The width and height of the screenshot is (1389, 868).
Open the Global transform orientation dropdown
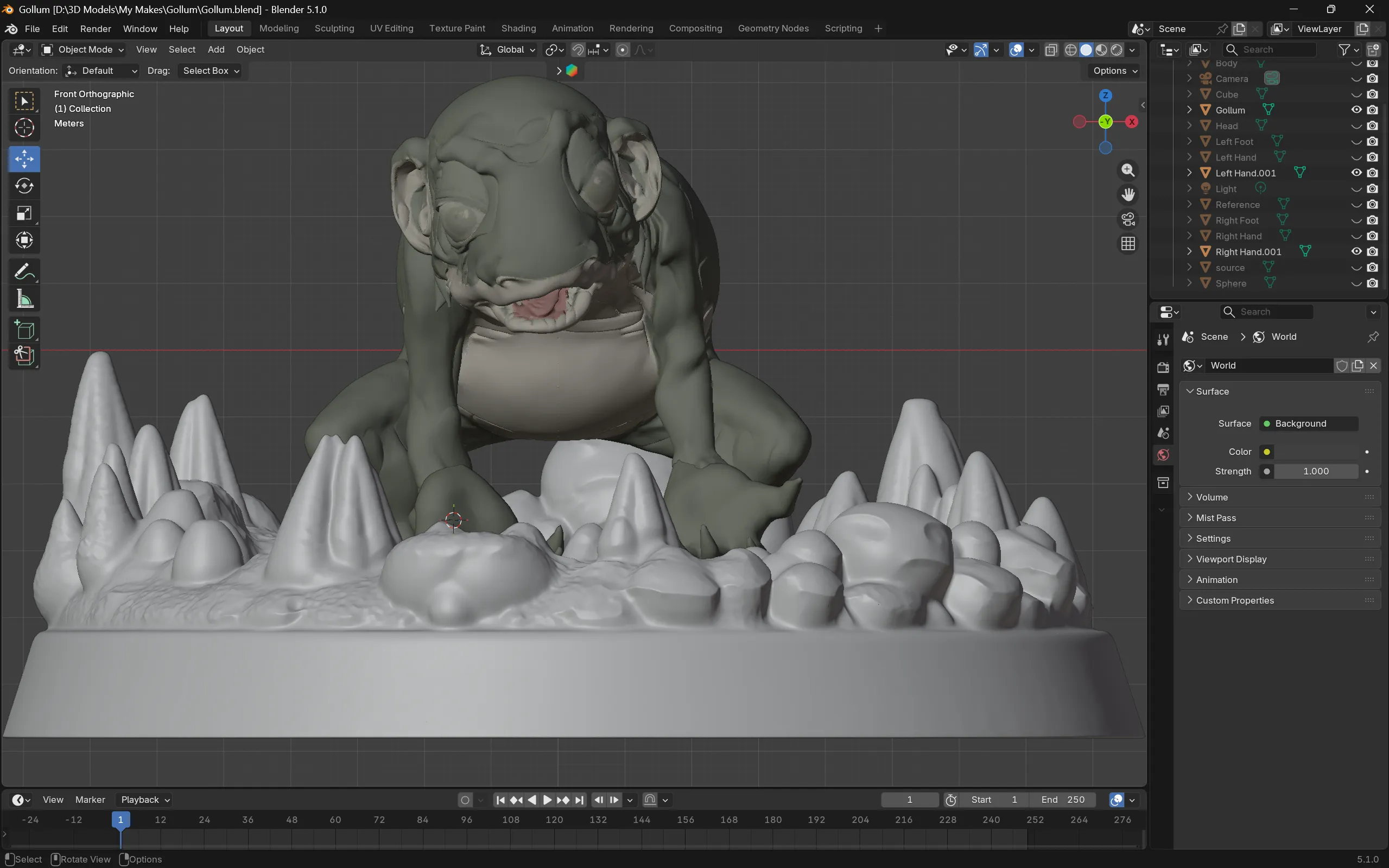pyautogui.click(x=508, y=50)
